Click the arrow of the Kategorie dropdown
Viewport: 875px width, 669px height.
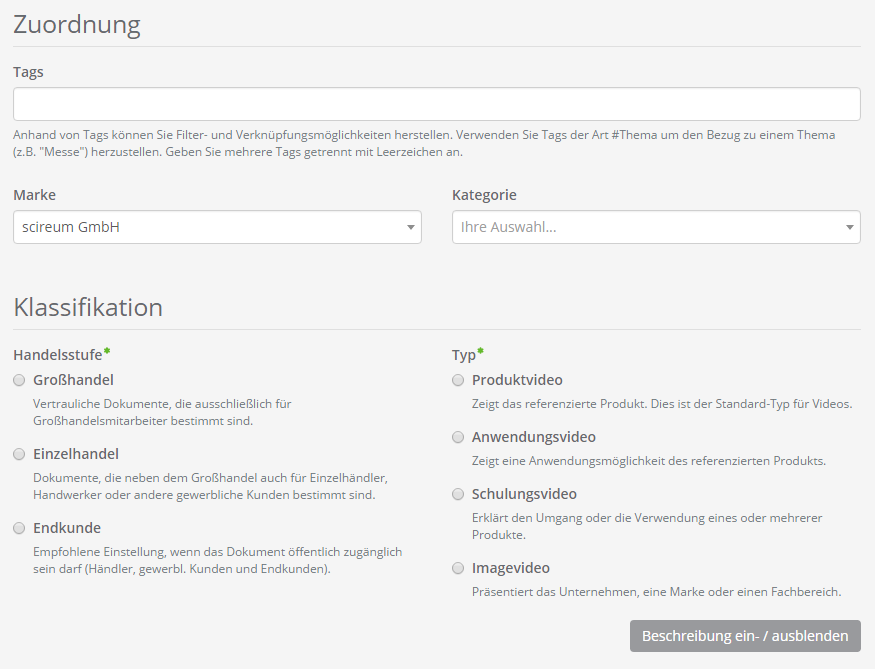click(849, 228)
